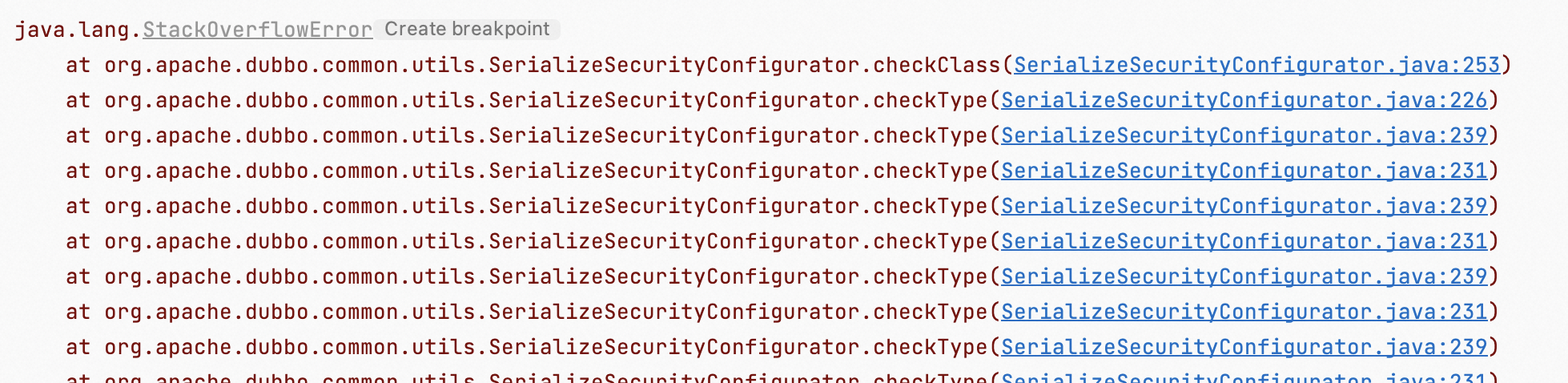Viewport: 1568px width, 383px height.
Task: Open the fourth SerializeSecurityConfigurator.java:239 link
Action: pos(1244,347)
